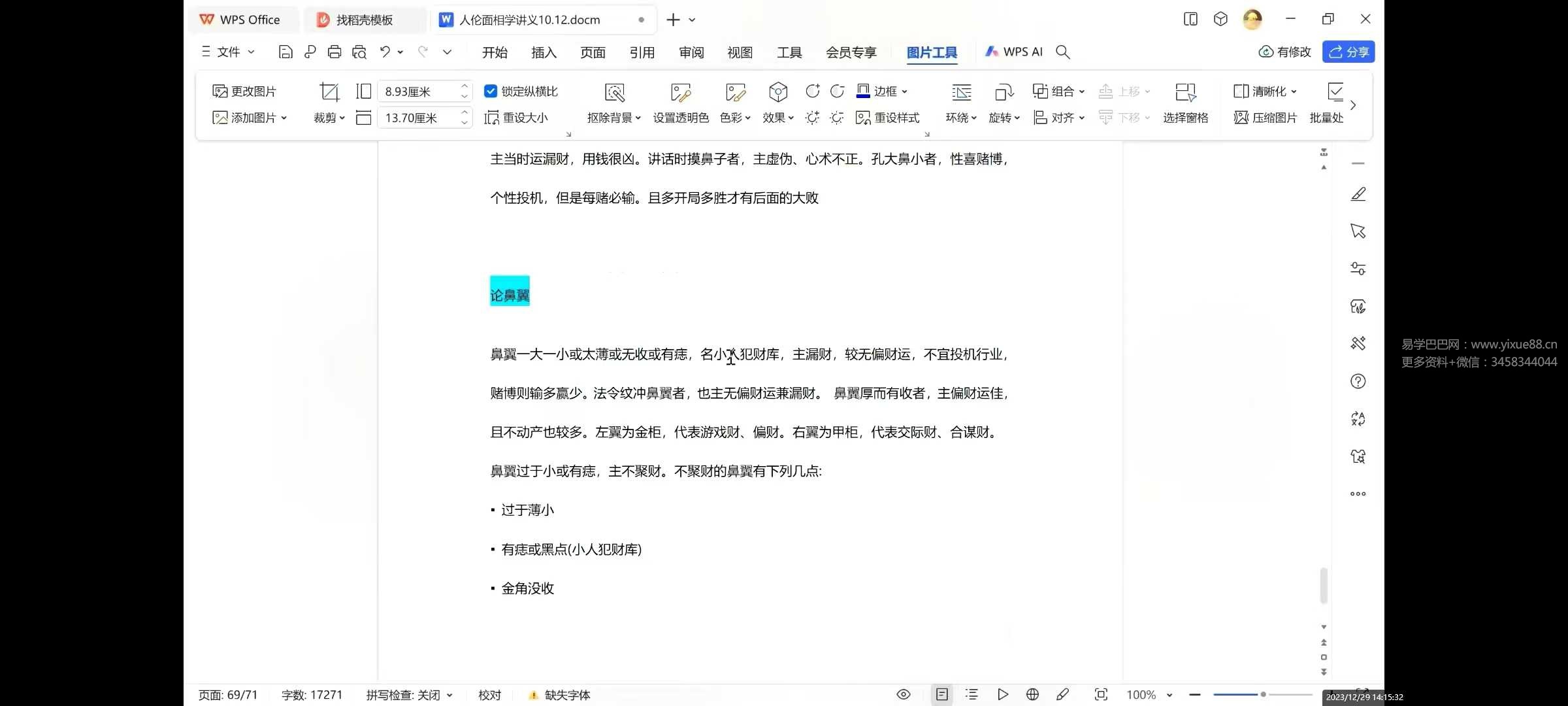This screenshot has height=706, width=1568.
Task: Click the Share (分享) button
Action: (x=1348, y=52)
